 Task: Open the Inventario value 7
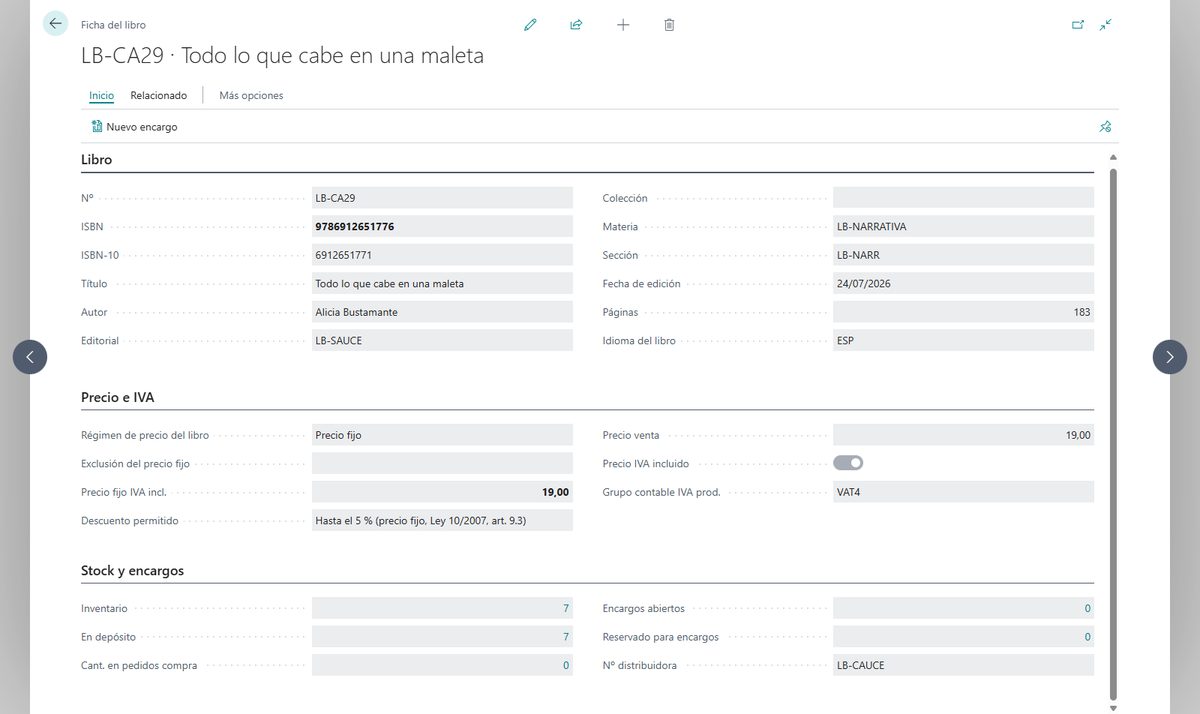pos(442,608)
